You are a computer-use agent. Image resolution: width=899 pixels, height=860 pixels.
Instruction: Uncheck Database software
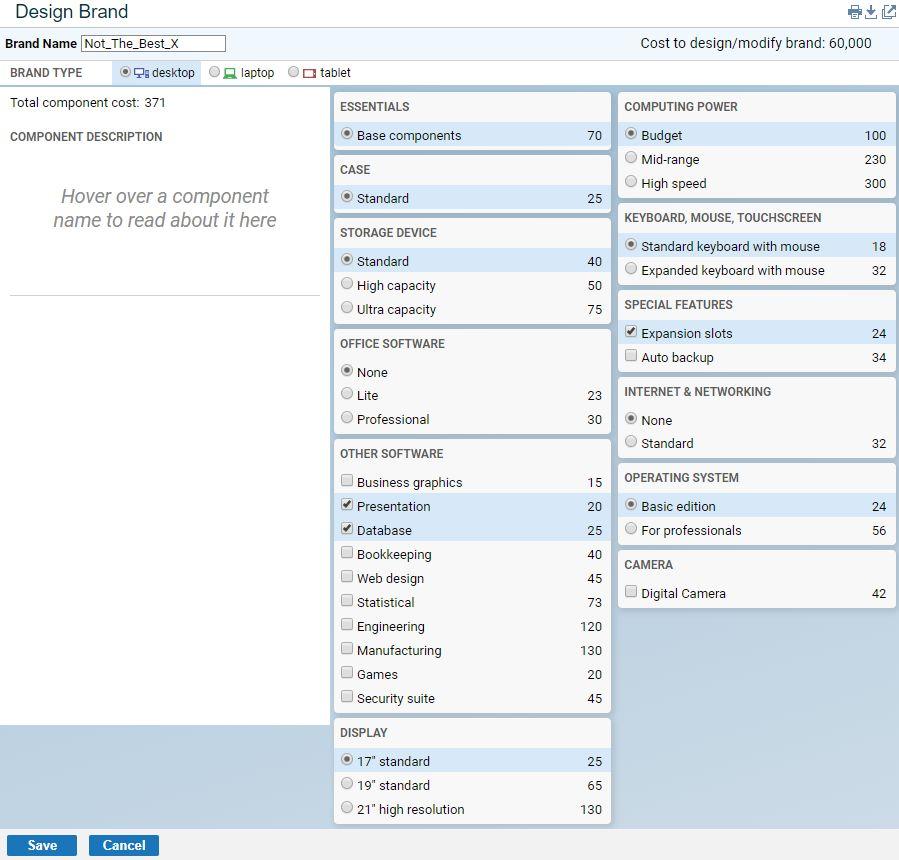(346, 529)
